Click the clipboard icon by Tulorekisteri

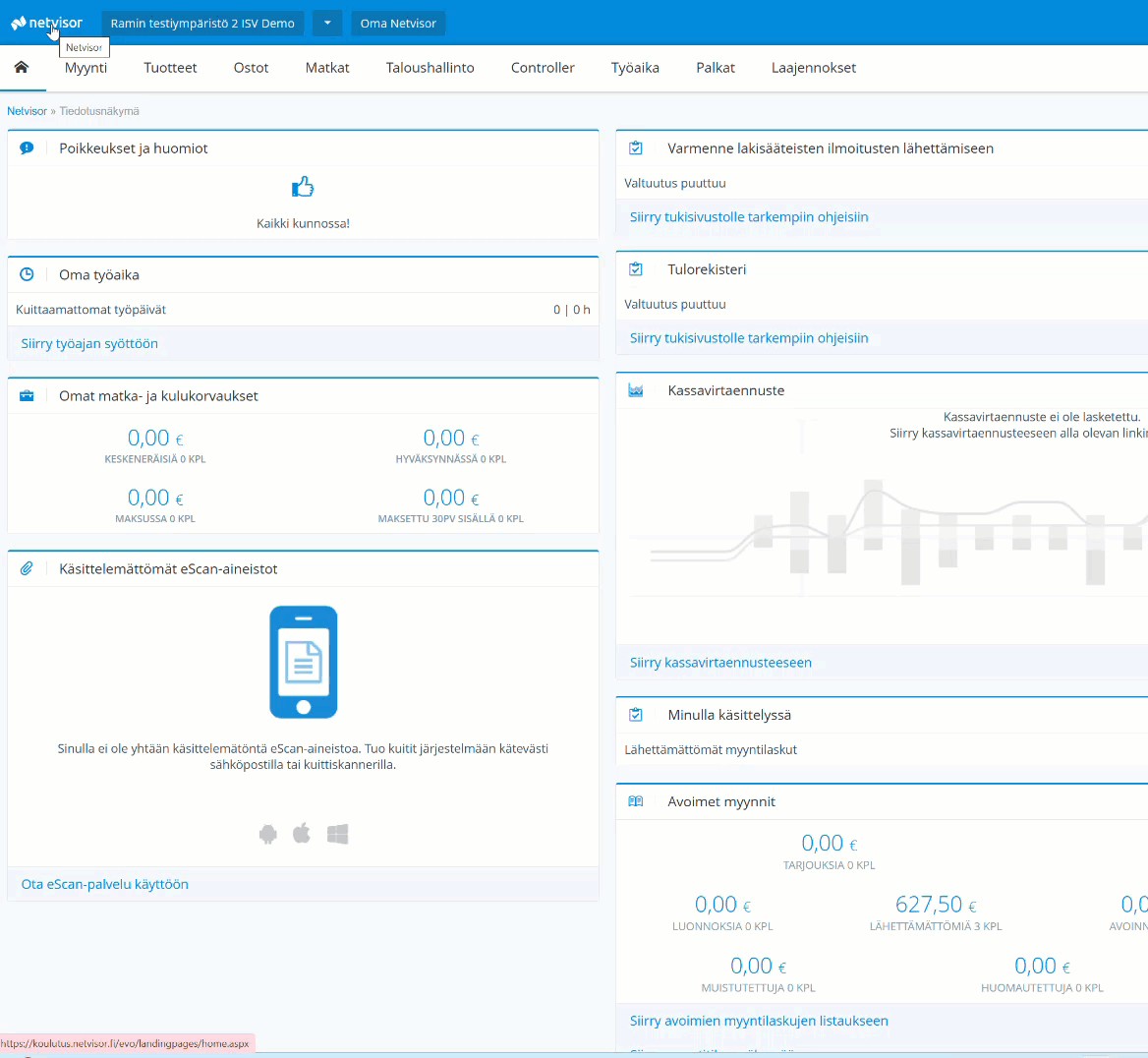pyautogui.click(x=636, y=268)
